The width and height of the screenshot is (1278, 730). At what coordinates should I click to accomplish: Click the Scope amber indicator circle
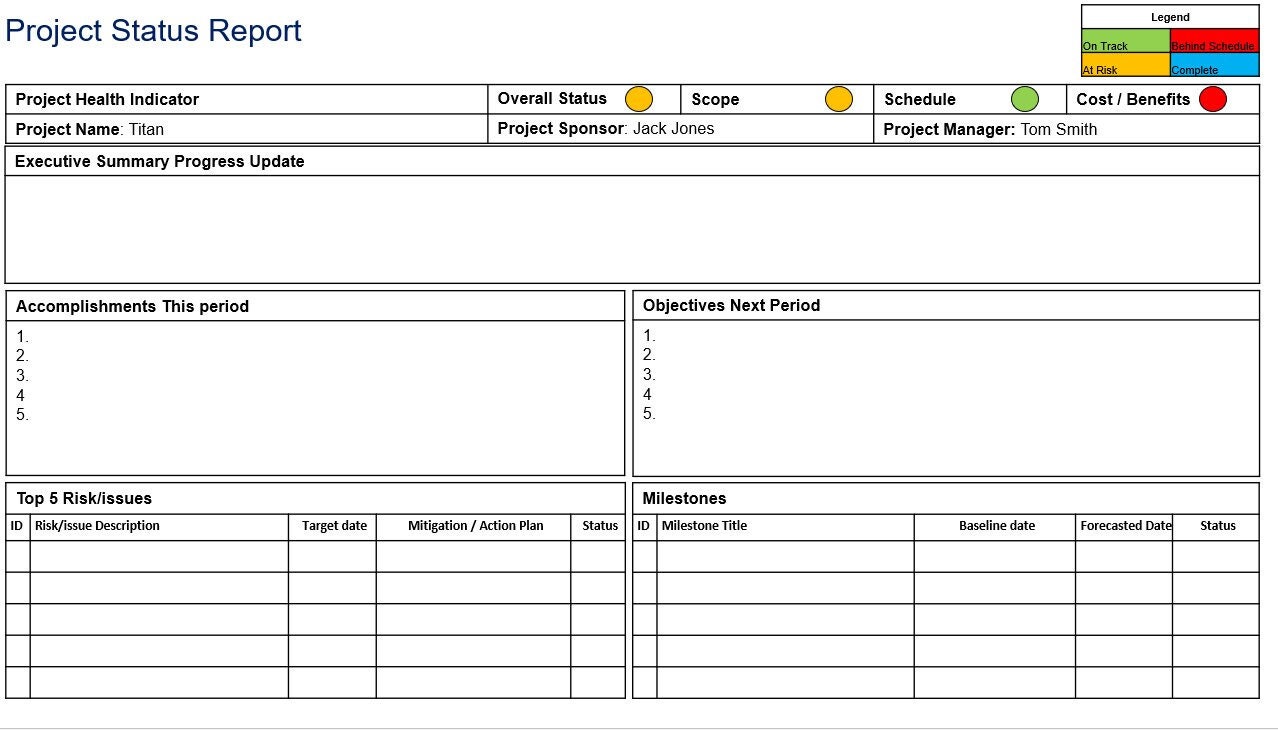coord(839,99)
